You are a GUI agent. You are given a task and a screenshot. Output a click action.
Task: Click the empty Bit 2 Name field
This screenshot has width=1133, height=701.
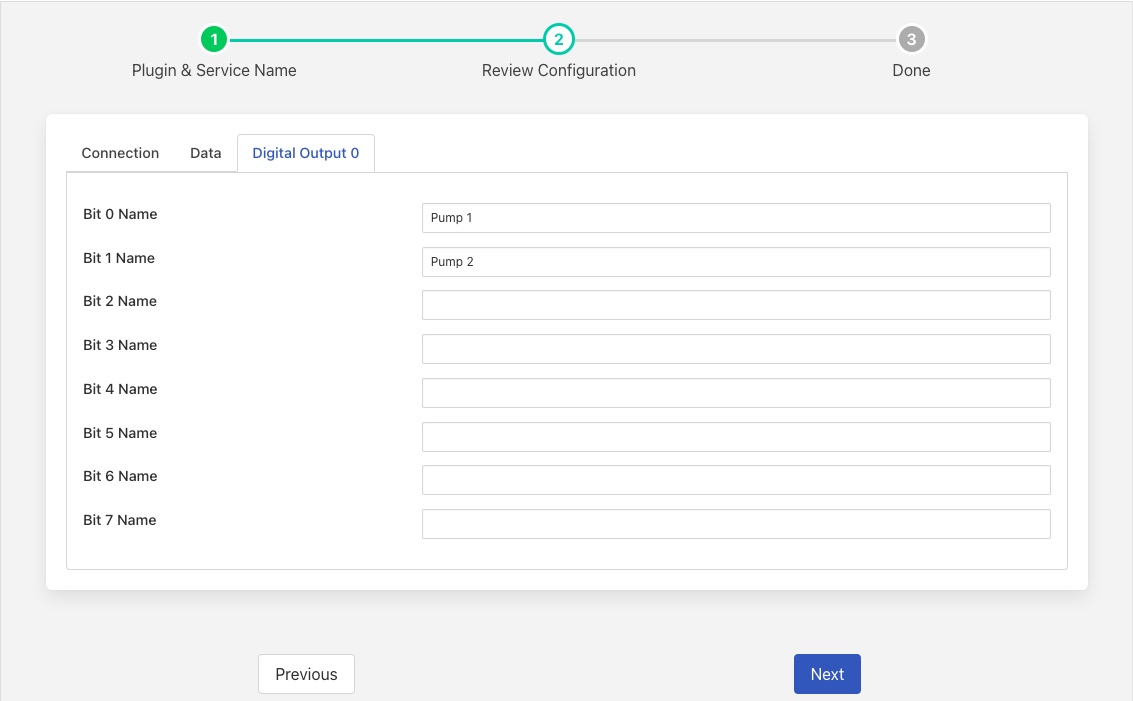click(735, 305)
